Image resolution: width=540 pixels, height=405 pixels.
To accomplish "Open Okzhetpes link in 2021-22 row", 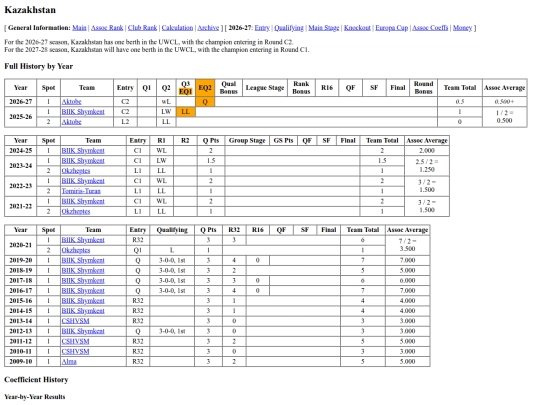I will pos(76,211).
